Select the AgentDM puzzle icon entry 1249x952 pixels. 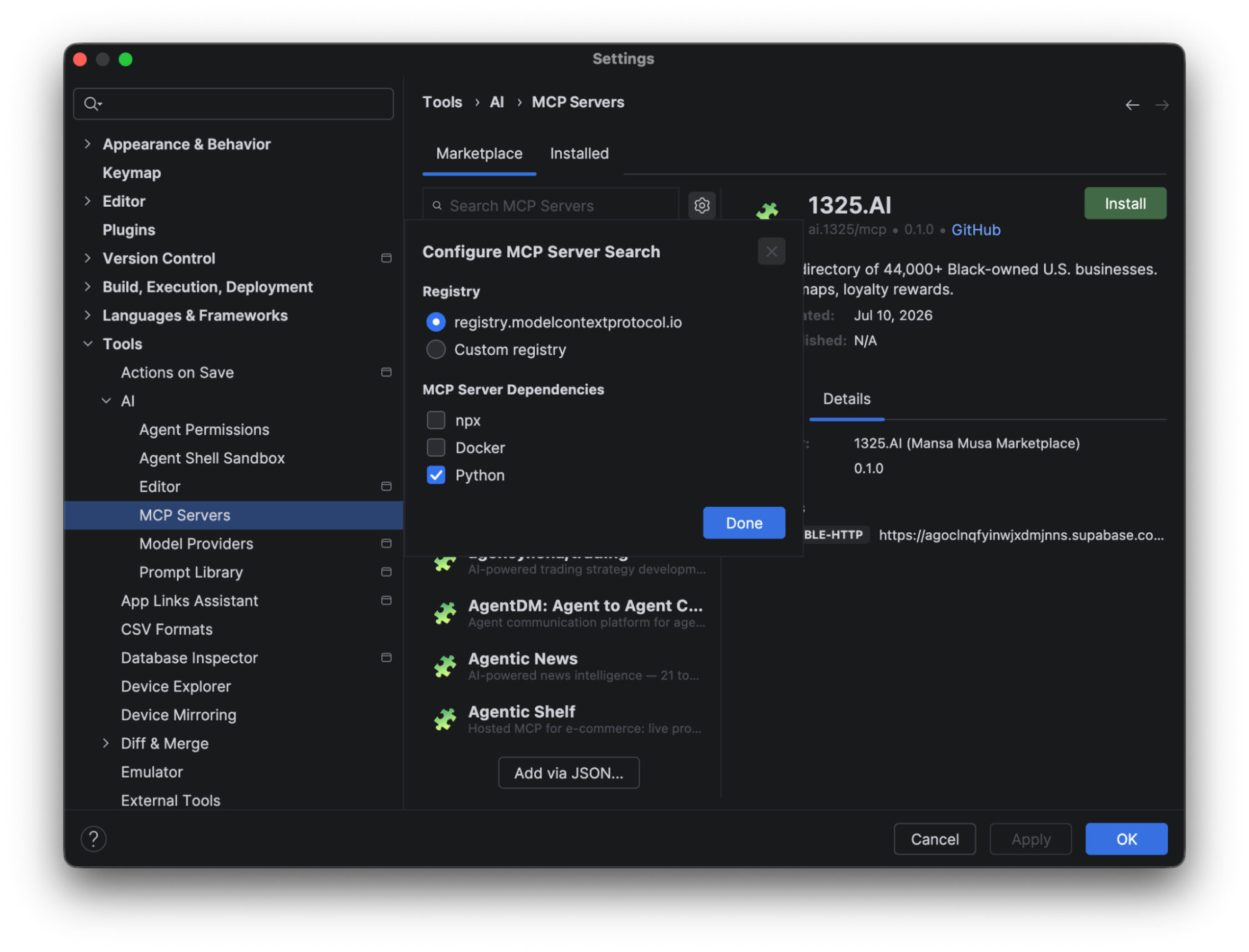pyautogui.click(x=445, y=613)
